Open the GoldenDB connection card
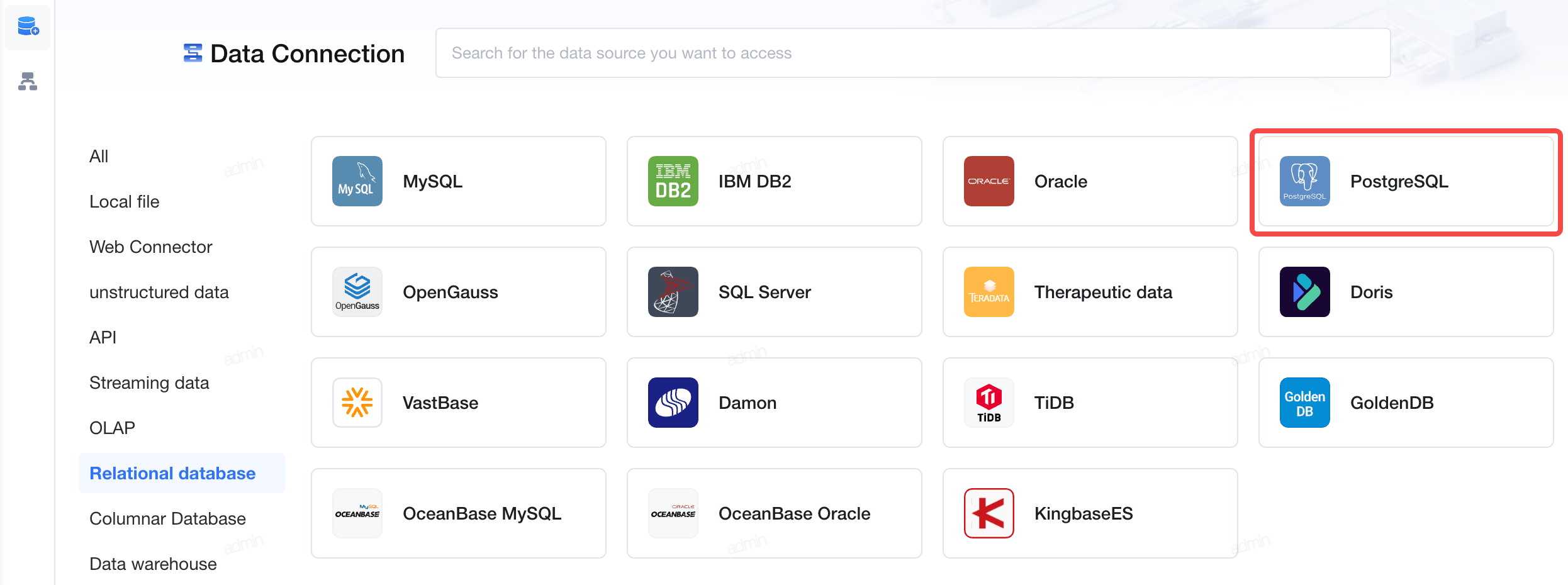This screenshot has width=1568, height=585. point(1406,403)
